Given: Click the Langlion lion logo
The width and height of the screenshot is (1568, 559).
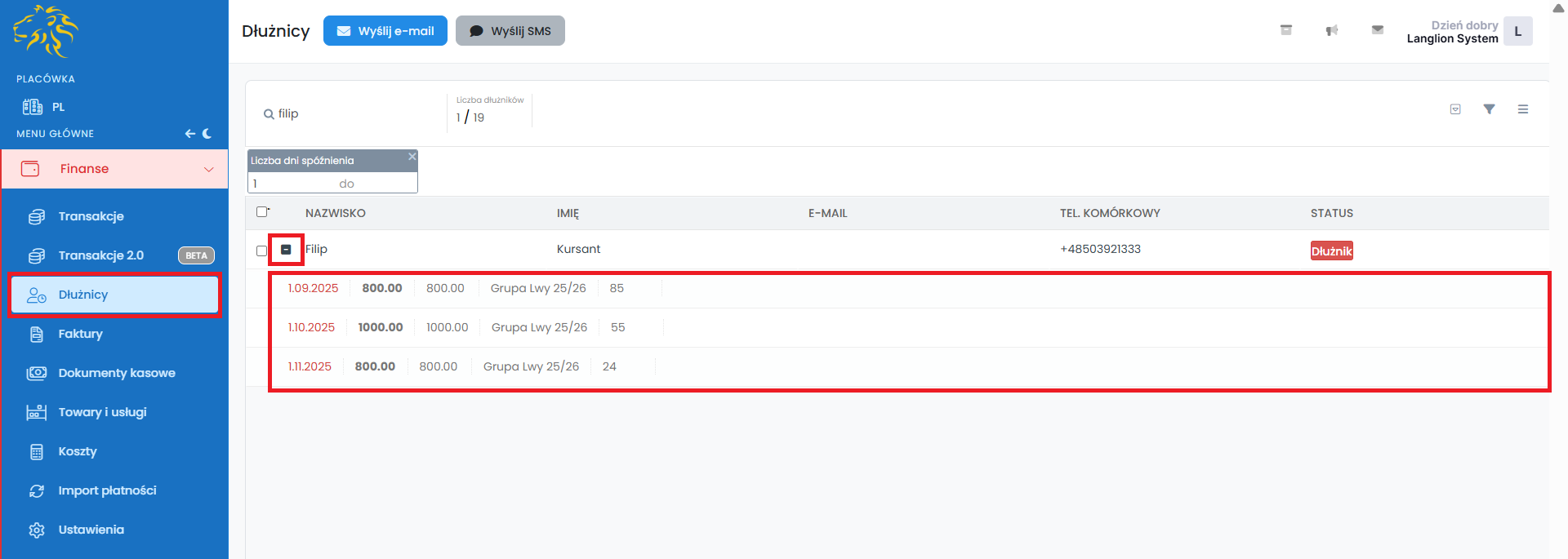Looking at the screenshot, I should pyautogui.click(x=46, y=32).
